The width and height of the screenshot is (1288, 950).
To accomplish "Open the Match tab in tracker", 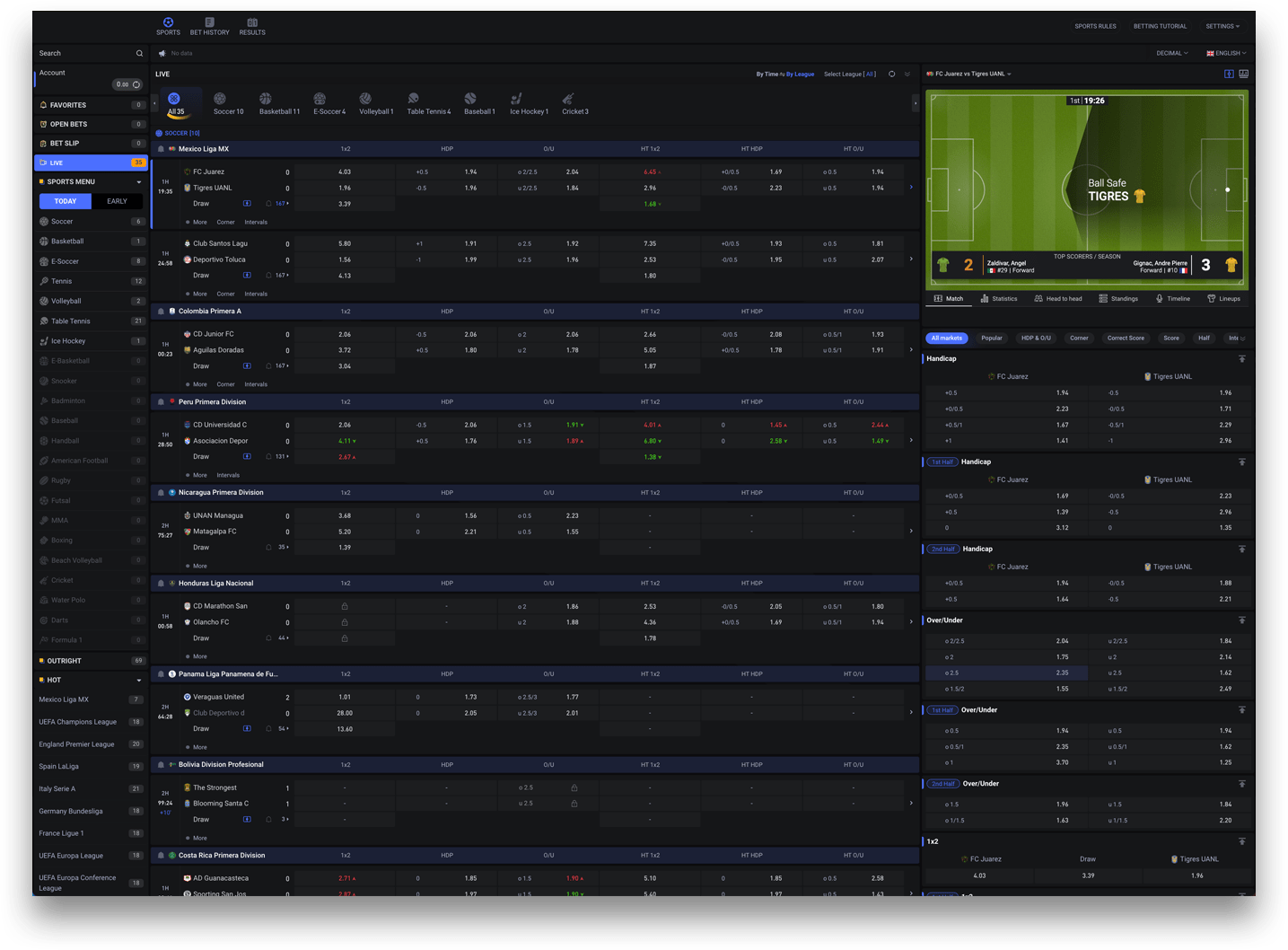I will tap(949, 299).
